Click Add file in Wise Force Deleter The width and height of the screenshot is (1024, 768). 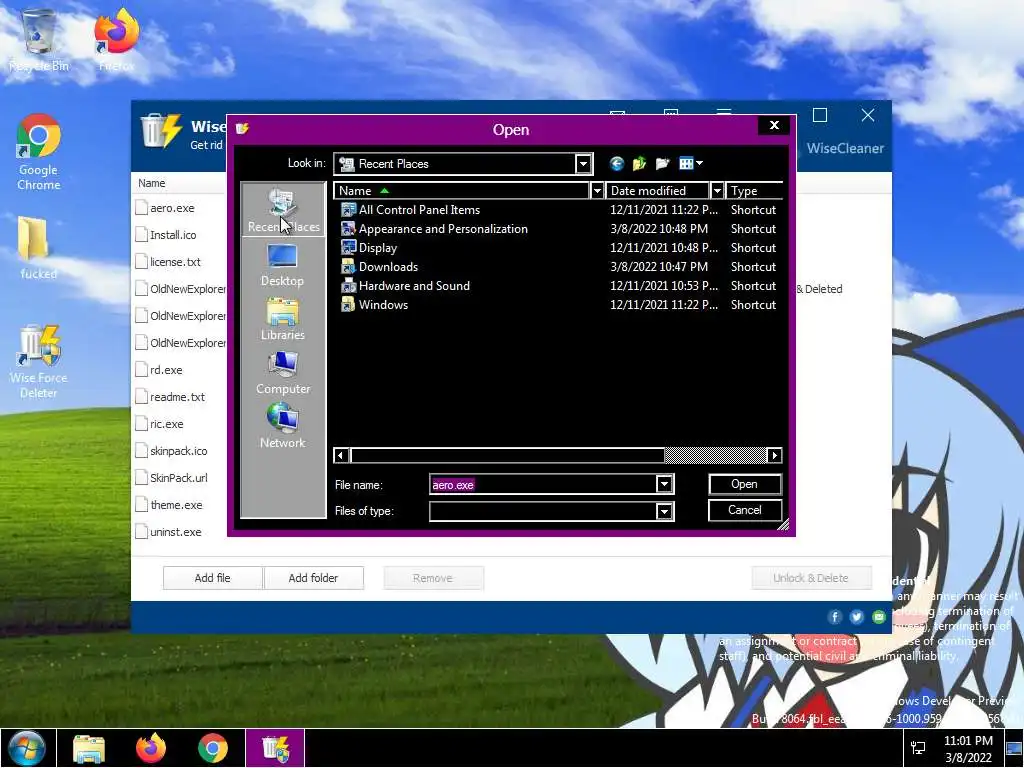212,578
